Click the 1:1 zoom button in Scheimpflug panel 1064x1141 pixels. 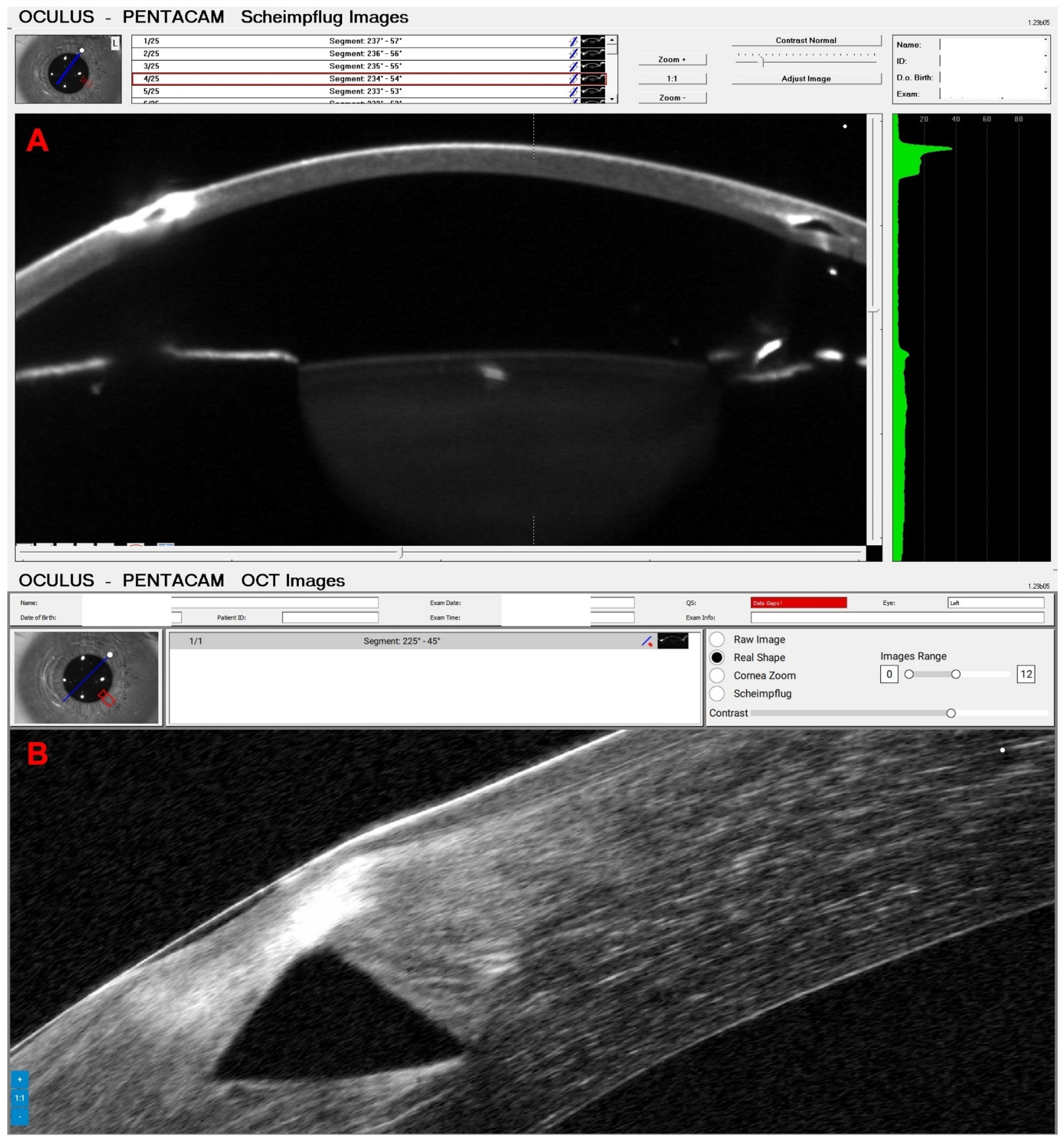pos(672,78)
